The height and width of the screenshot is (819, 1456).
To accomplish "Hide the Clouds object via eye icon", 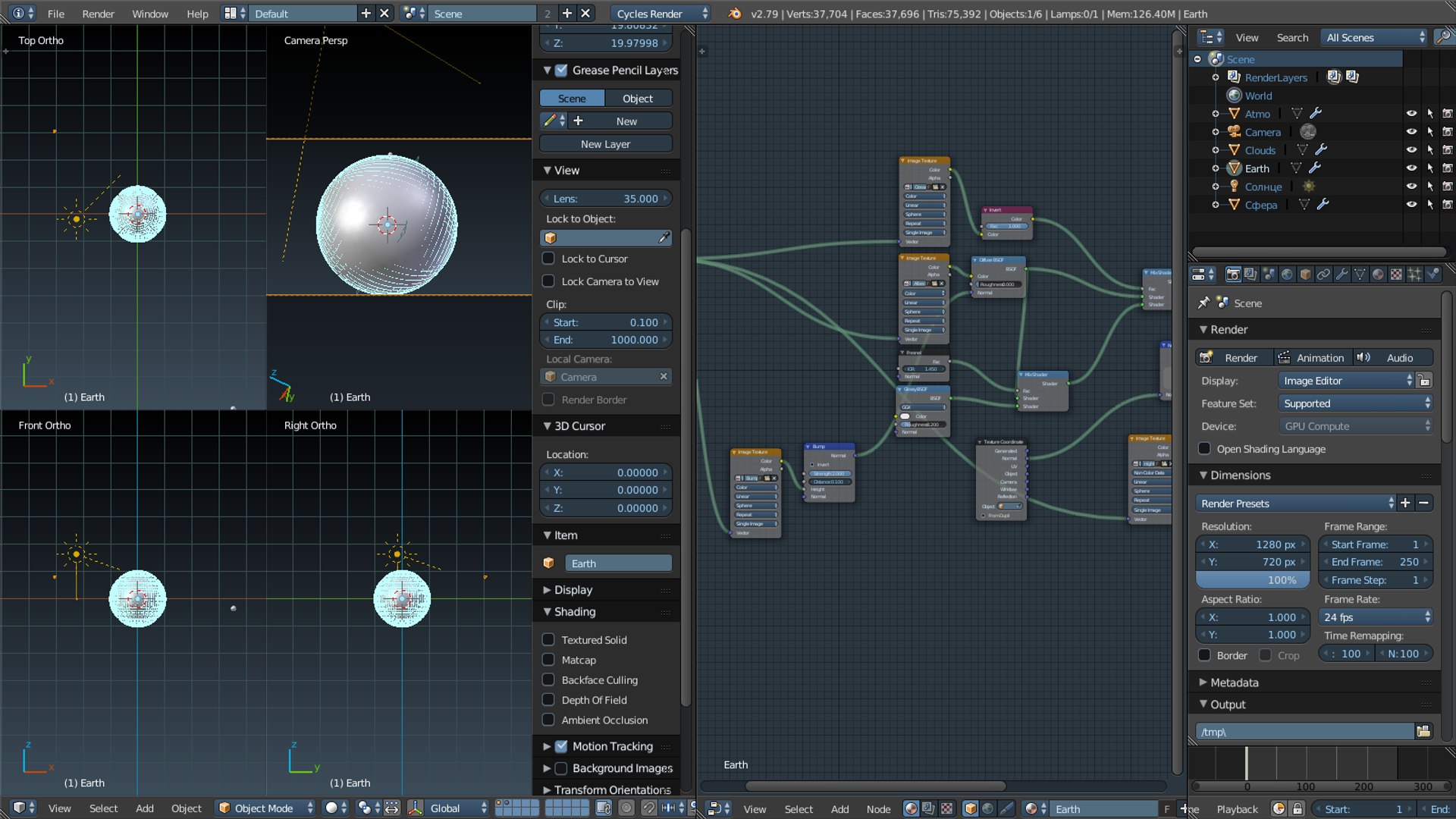I will [1410, 150].
